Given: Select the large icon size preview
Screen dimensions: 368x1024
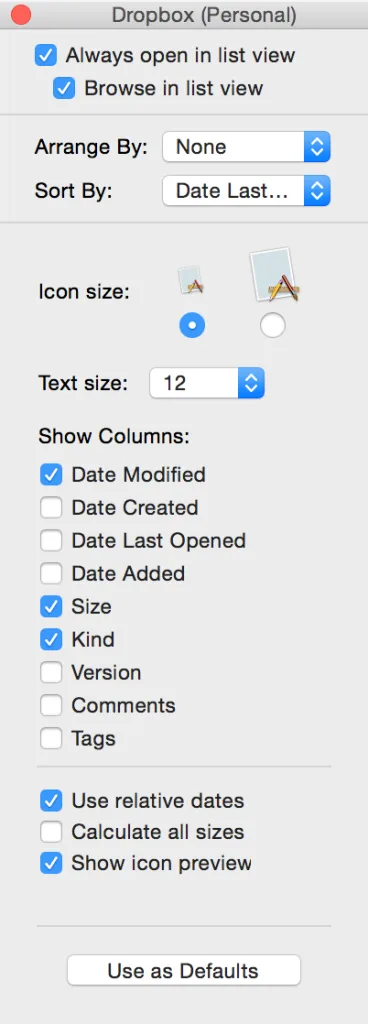Looking at the screenshot, I should (x=274, y=275).
